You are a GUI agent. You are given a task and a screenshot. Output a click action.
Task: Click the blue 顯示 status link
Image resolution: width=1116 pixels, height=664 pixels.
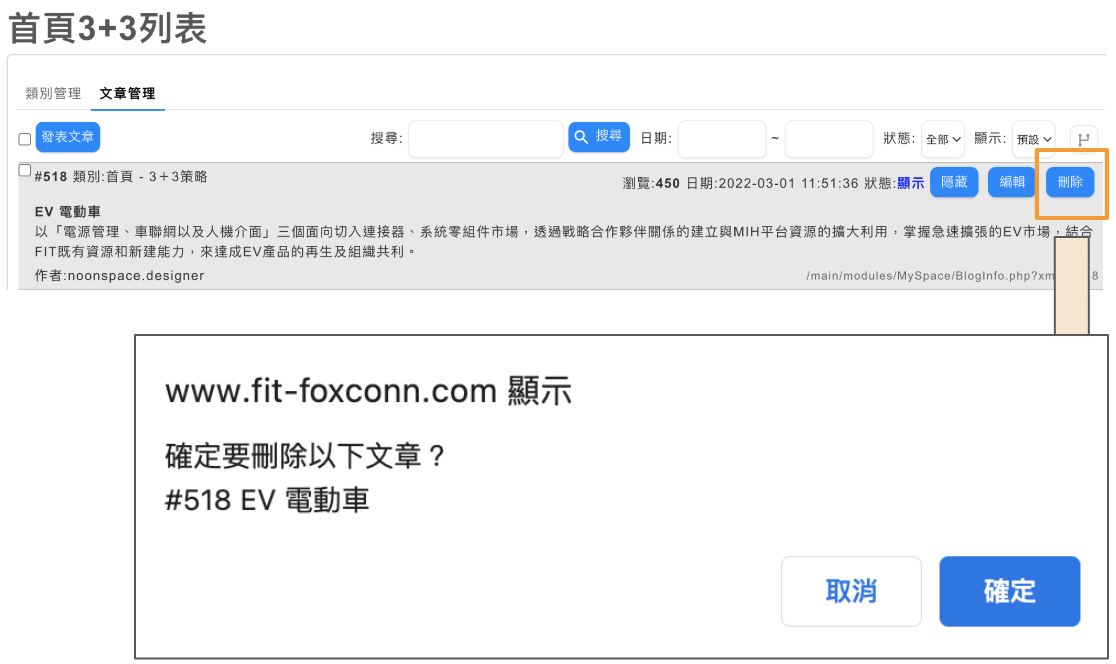910,183
